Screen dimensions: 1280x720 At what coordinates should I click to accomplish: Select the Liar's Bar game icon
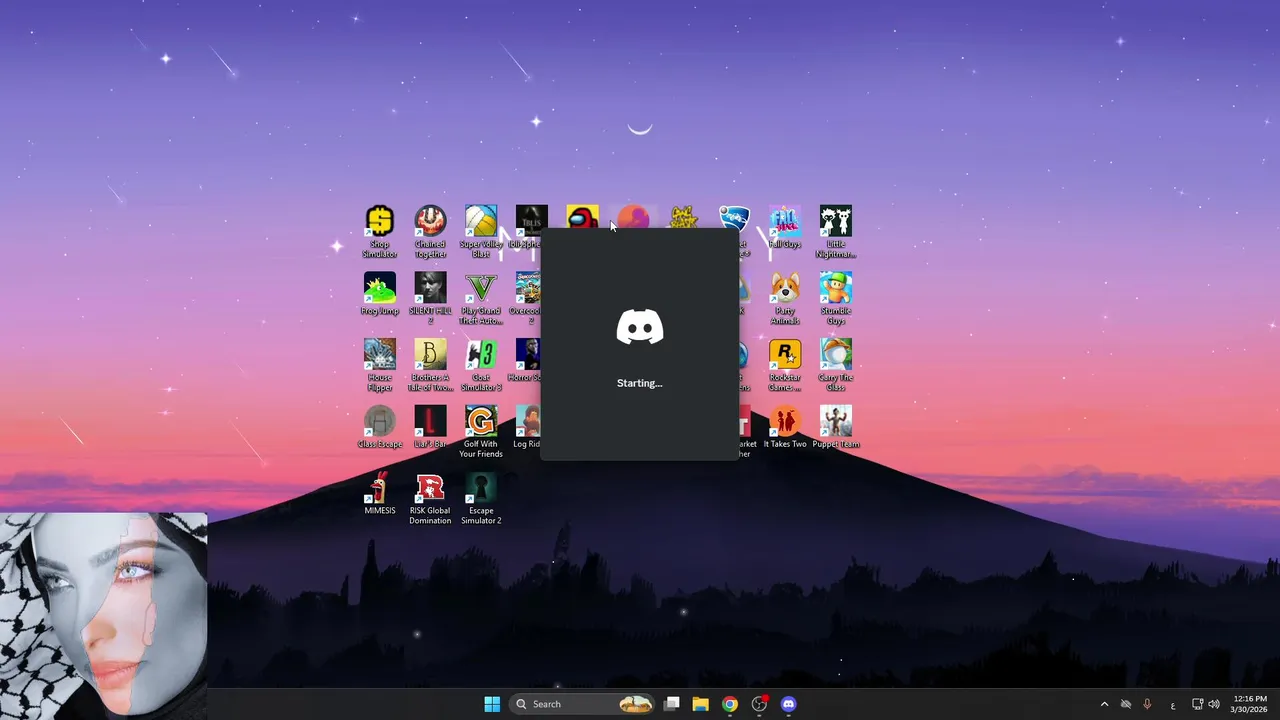coord(430,427)
